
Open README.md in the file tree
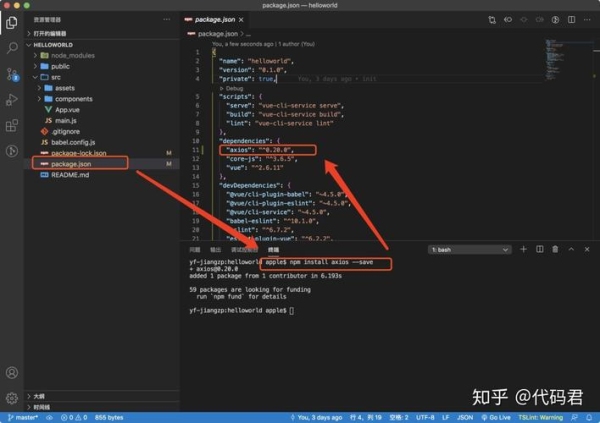click(x=70, y=175)
